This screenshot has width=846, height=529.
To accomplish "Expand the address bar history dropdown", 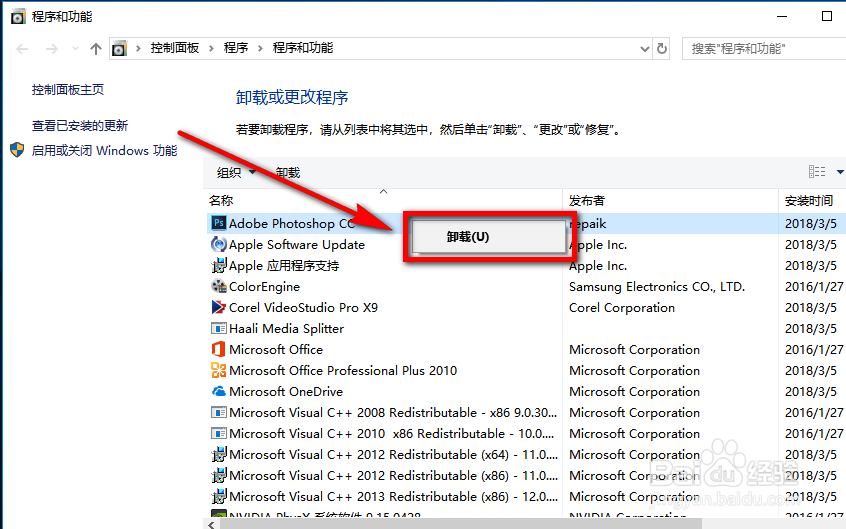I will tap(644, 49).
